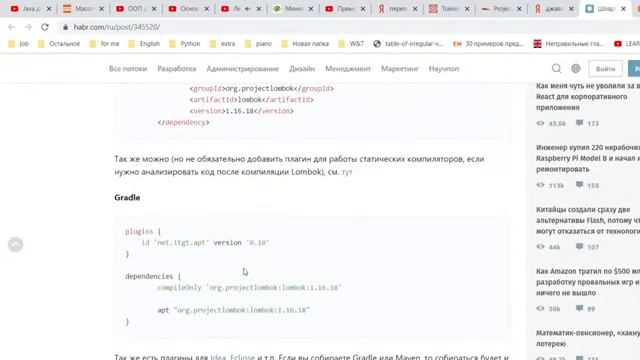Open article Математик-пенсионер
The width and height of the screenshot is (640, 360).
coord(588,338)
